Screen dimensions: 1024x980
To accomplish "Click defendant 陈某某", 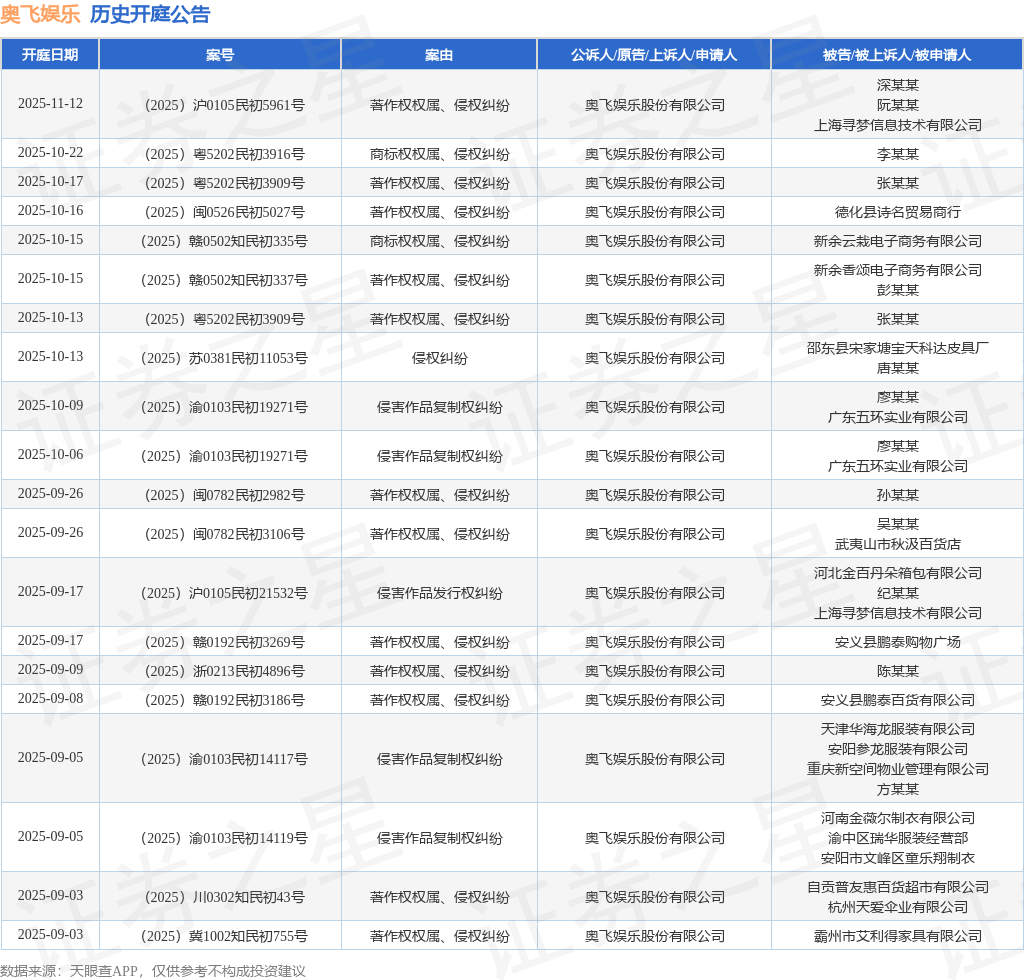I will coord(897,671).
